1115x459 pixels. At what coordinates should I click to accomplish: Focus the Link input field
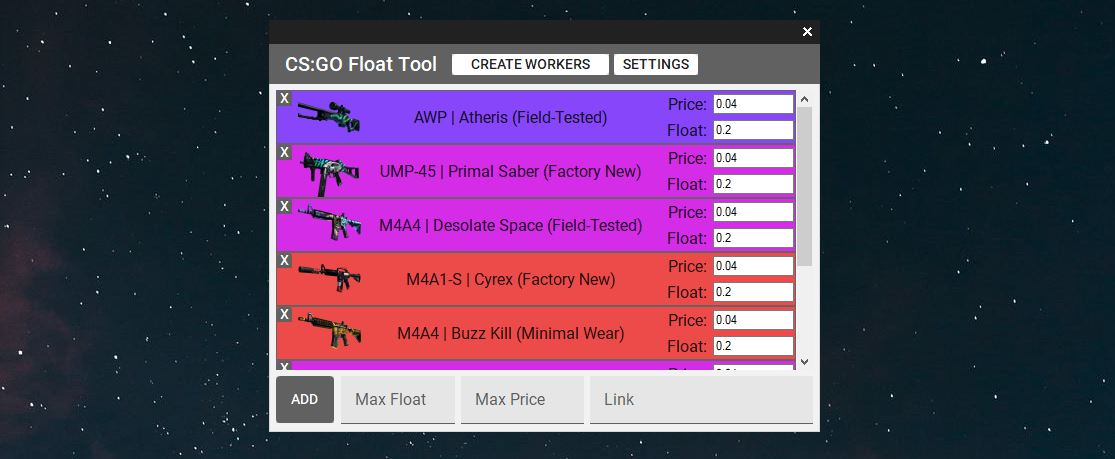click(x=701, y=399)
